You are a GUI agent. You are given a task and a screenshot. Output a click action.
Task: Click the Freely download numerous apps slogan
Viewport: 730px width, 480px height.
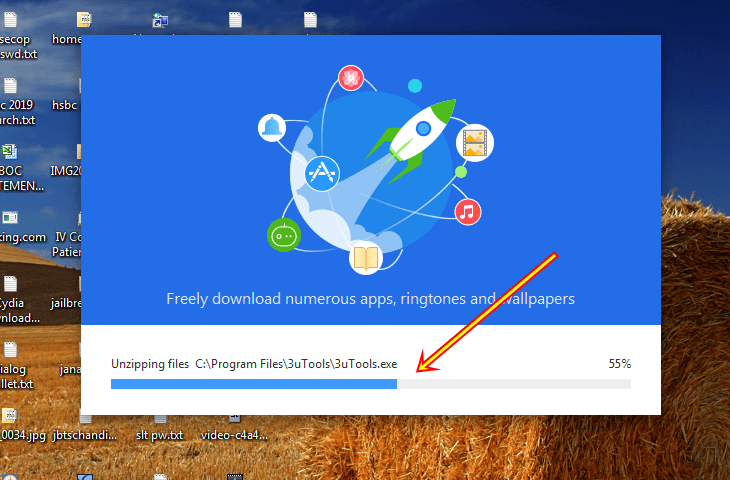371,298
